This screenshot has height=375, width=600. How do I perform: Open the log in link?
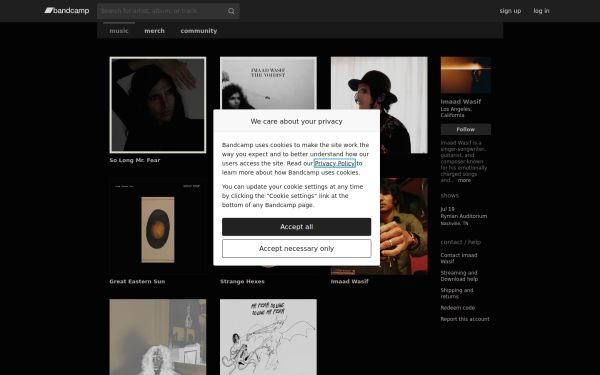[x=541, y=11]
